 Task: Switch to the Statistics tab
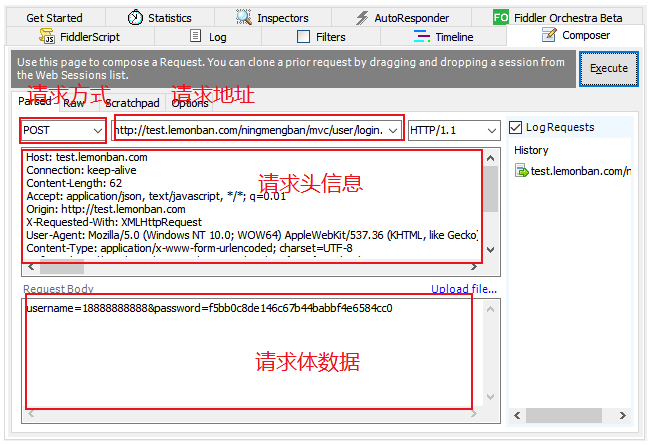159,18
